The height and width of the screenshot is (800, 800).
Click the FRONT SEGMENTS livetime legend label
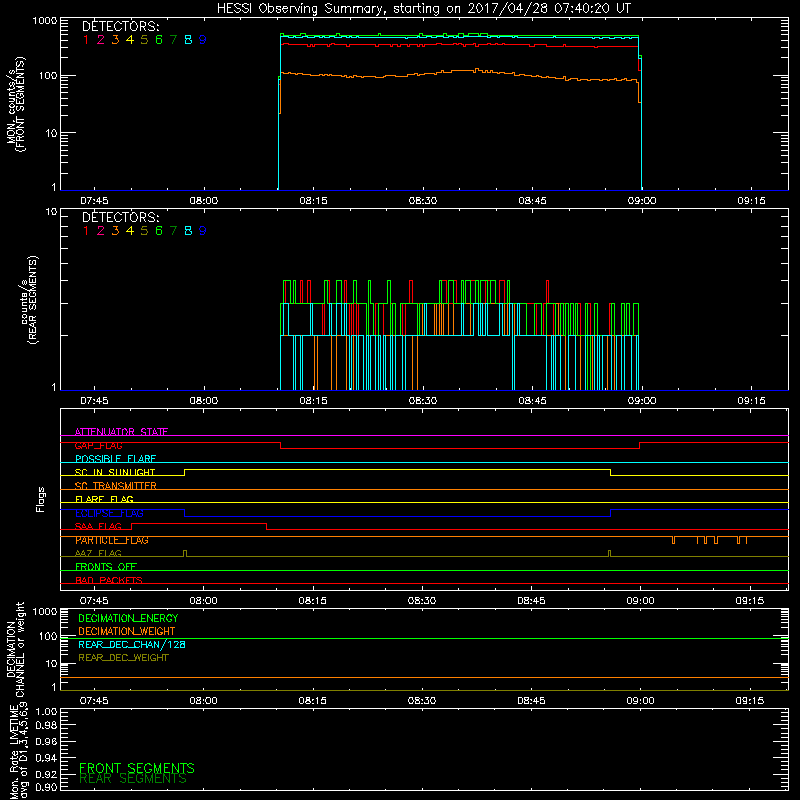(137, 768)
